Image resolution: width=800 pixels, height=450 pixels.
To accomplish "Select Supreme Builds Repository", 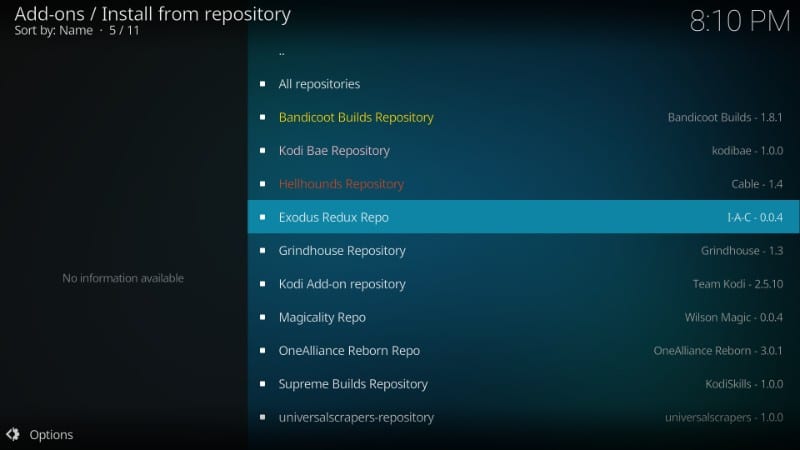I will tap(523, 384).
